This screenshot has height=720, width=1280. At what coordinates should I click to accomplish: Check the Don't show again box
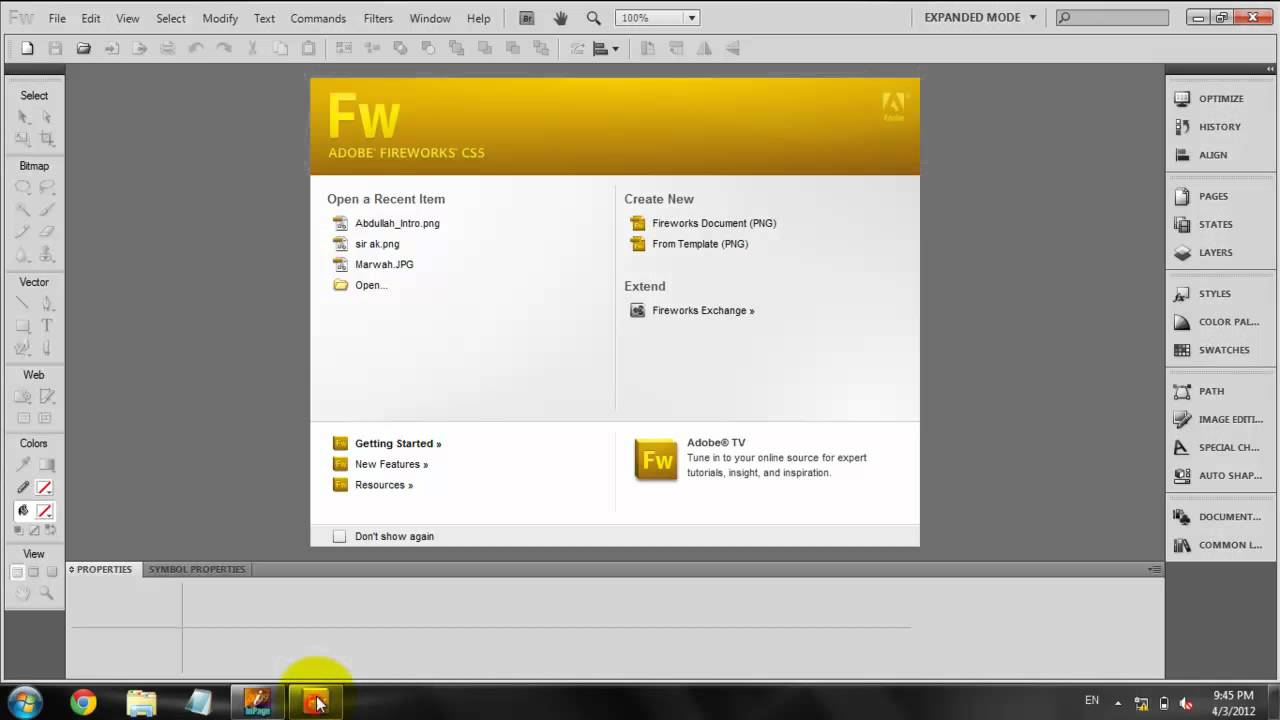[339, 536]
